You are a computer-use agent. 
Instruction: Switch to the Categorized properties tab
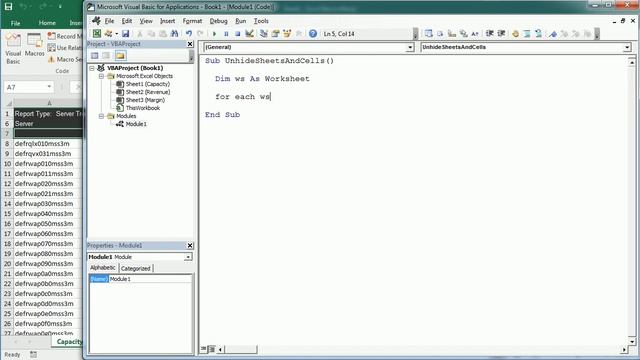point(136,268)
